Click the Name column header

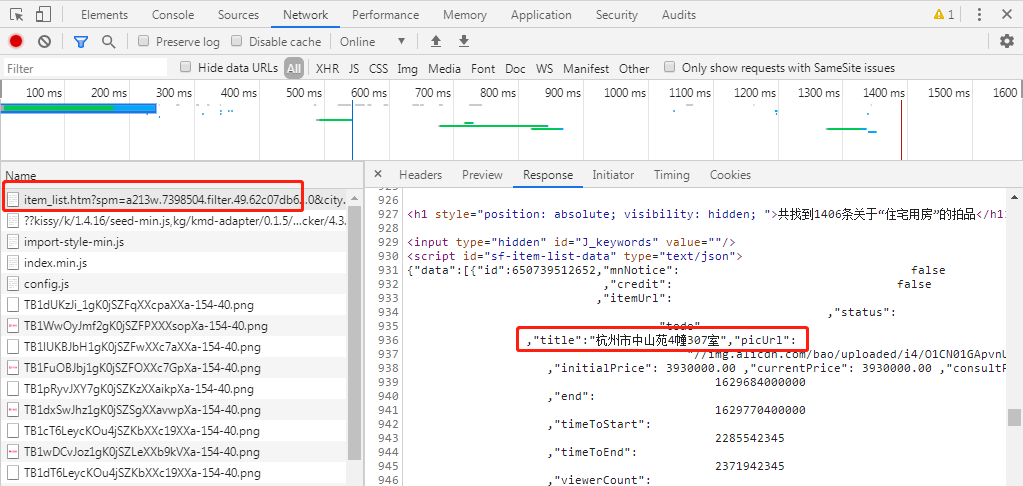pos(21,175)
